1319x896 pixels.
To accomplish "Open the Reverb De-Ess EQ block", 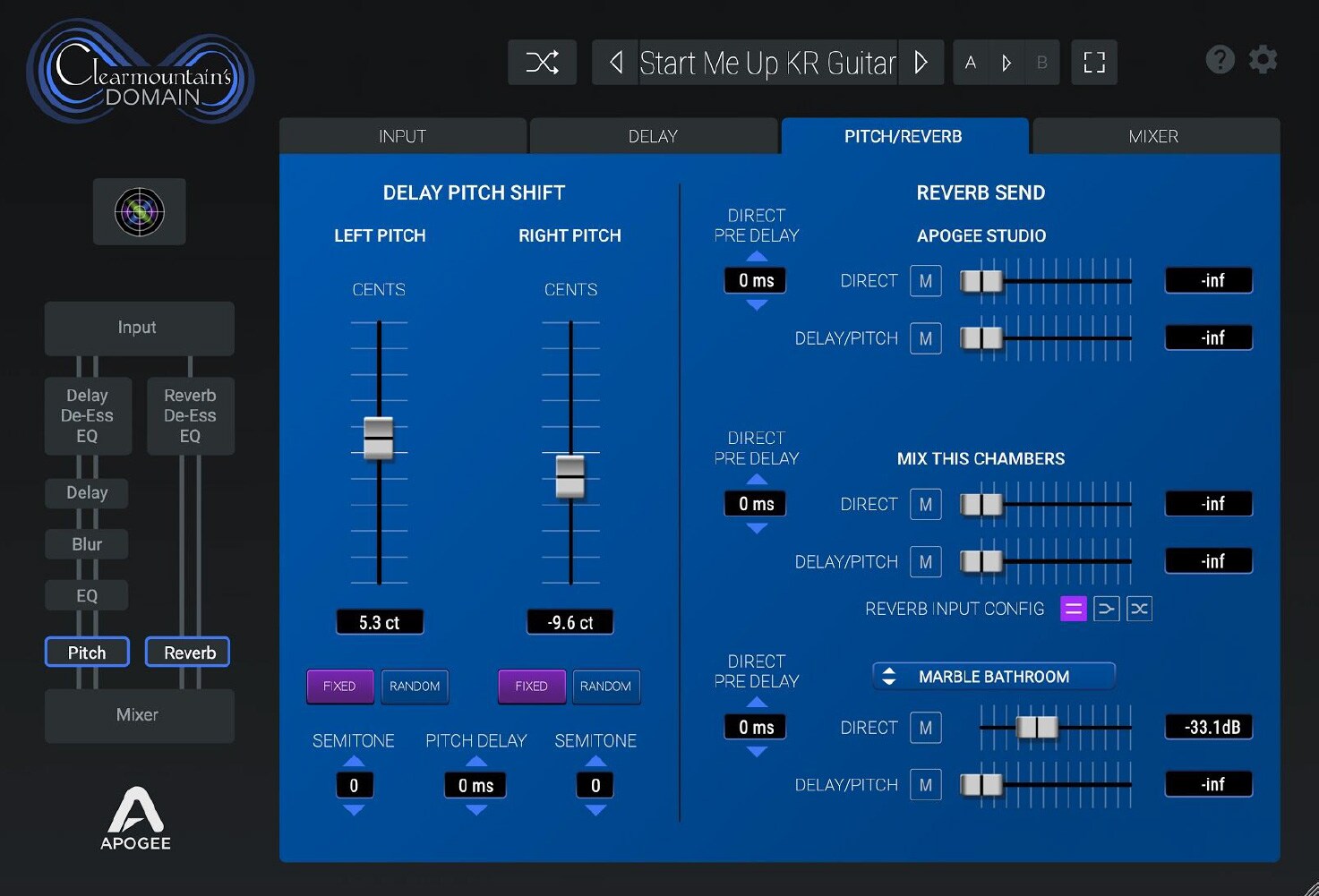I will tap(190, 416).
